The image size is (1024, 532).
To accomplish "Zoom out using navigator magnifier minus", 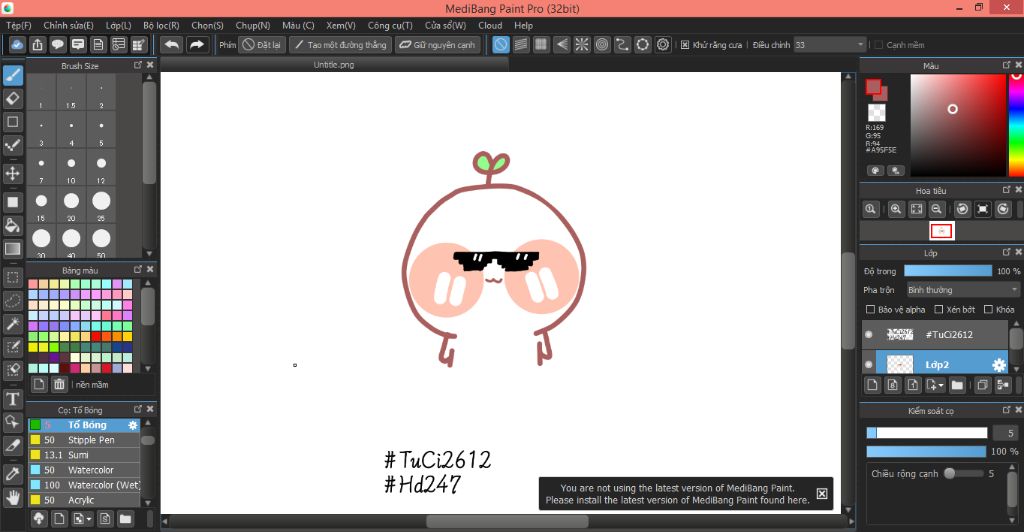I will [x=936, y=209].
